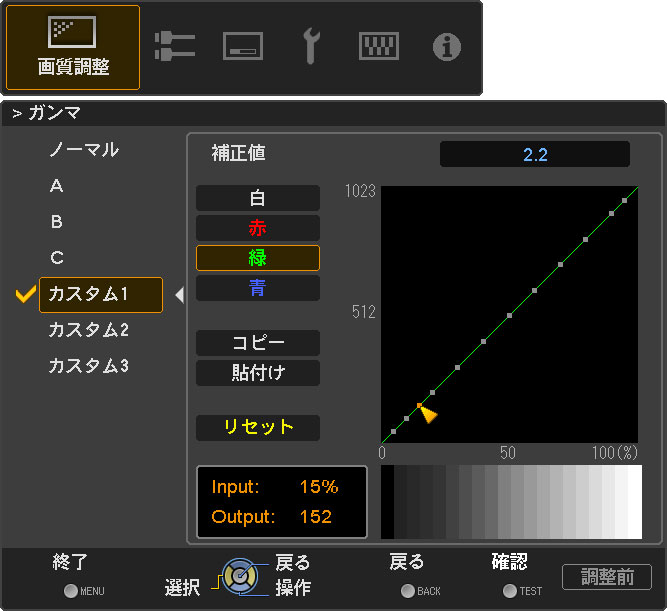Viewport: 667px width, 611px height.
Task: Select the カスタム2 gamma preset
Action: [88, 330]
